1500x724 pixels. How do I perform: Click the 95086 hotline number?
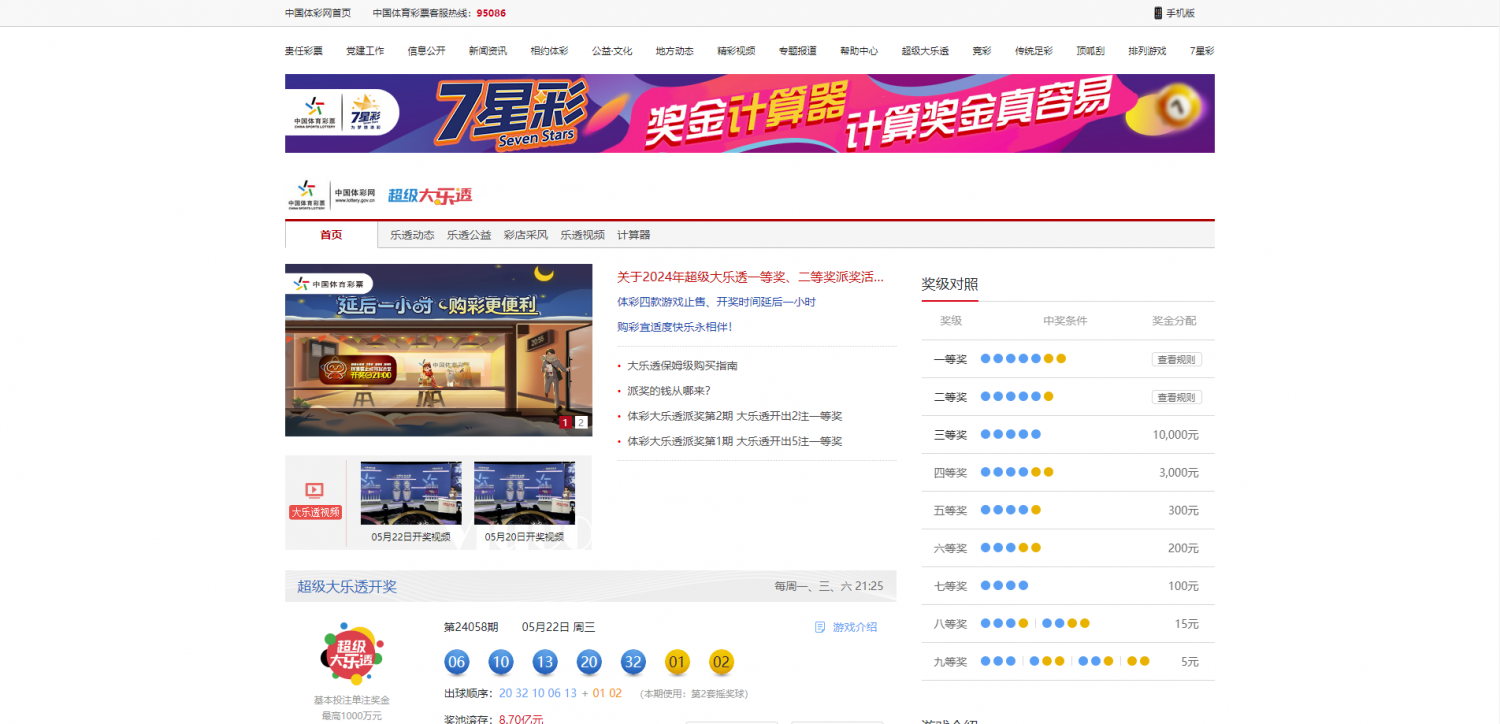pos(491,13)
